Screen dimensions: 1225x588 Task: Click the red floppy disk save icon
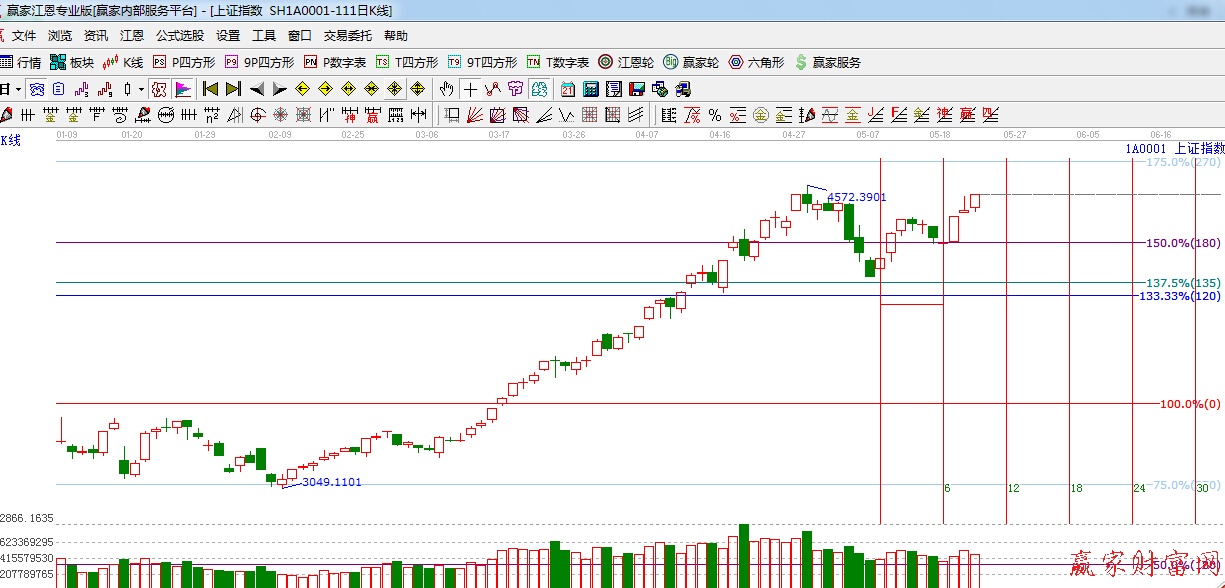(x=636, y=89)
